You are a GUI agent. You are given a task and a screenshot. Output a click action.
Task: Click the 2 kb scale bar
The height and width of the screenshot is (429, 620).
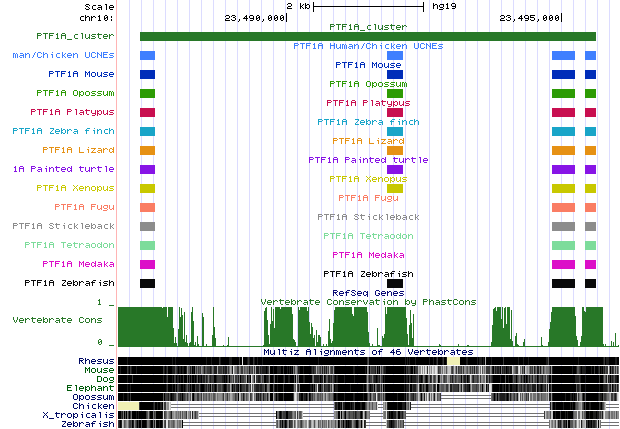click(368, 7)
